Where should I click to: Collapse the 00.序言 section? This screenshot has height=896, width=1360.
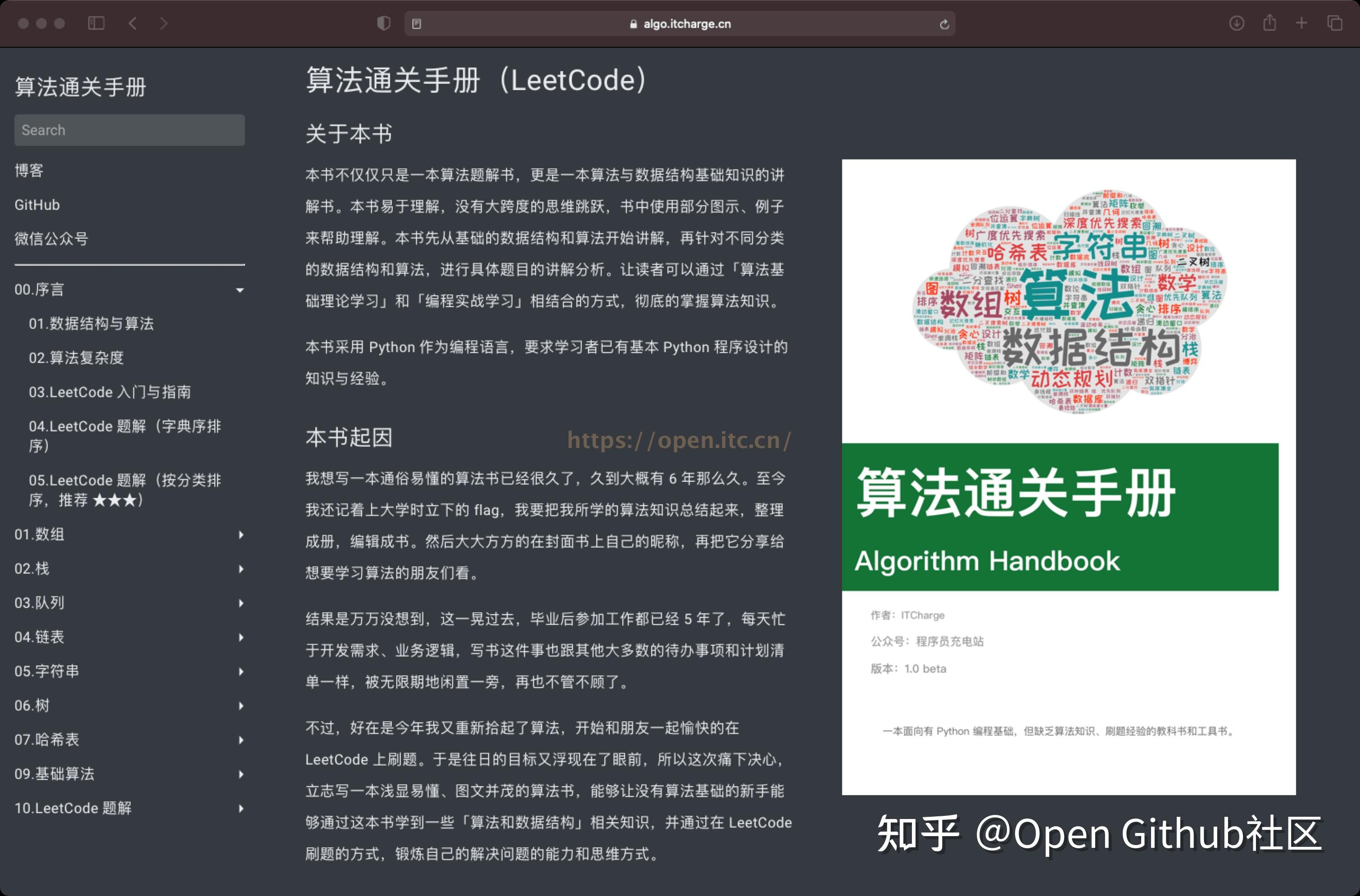[x=240, y=290]
